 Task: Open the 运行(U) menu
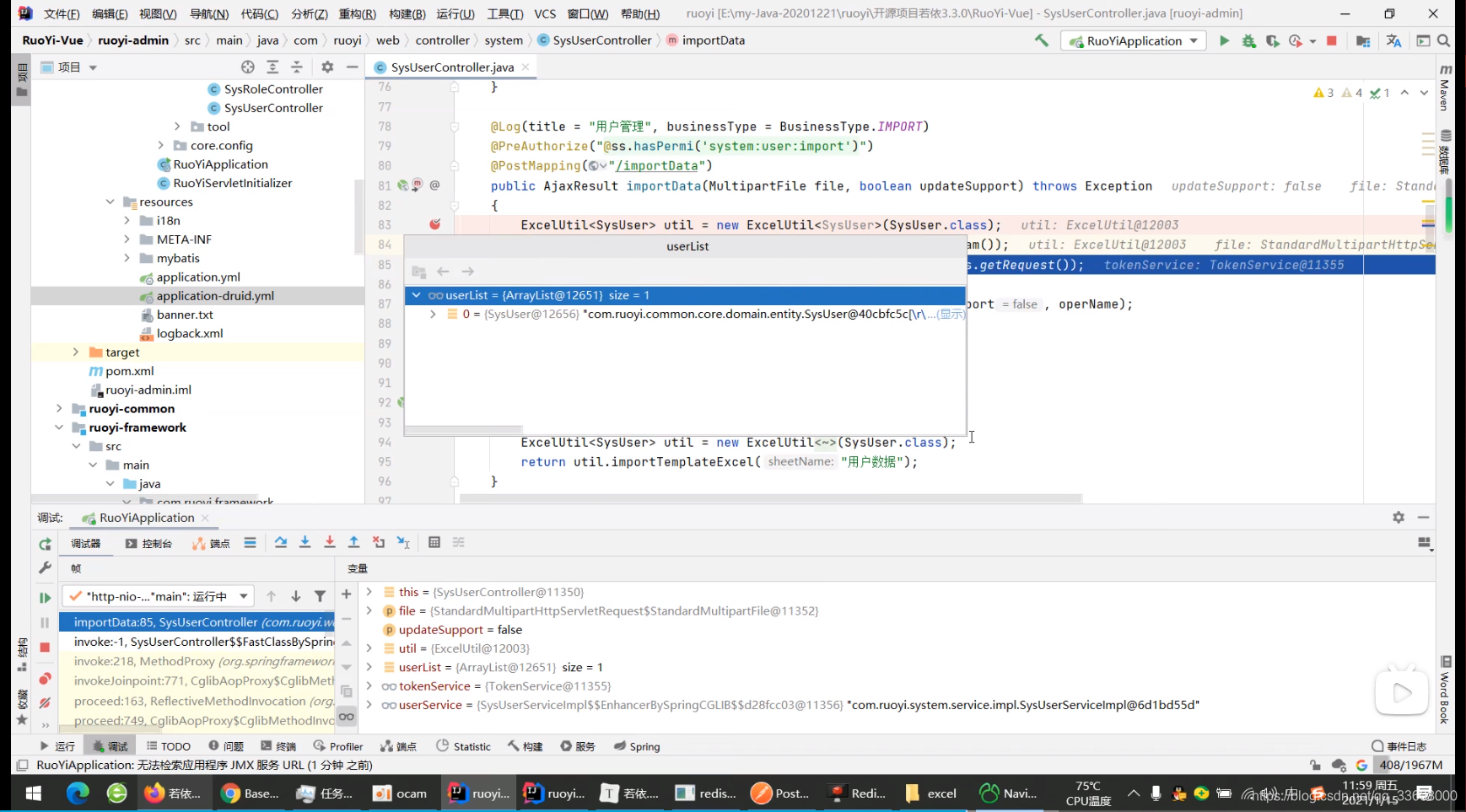click(x=455, y=13)
